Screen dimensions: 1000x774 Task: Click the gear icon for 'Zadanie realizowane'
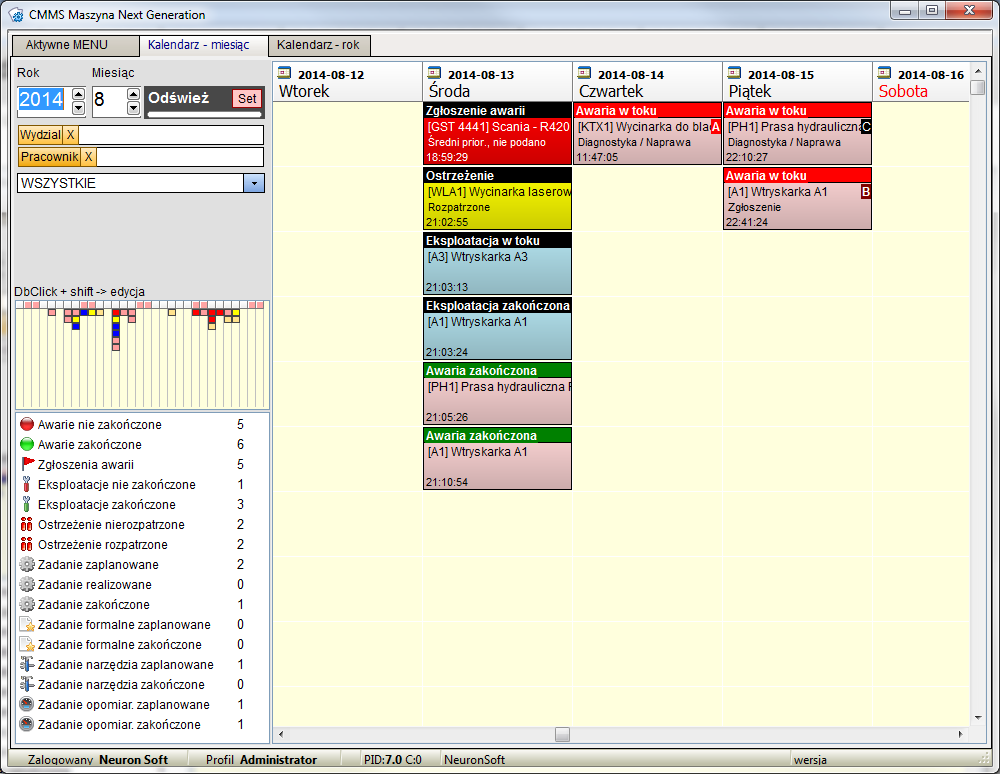[x=27, y=584]
